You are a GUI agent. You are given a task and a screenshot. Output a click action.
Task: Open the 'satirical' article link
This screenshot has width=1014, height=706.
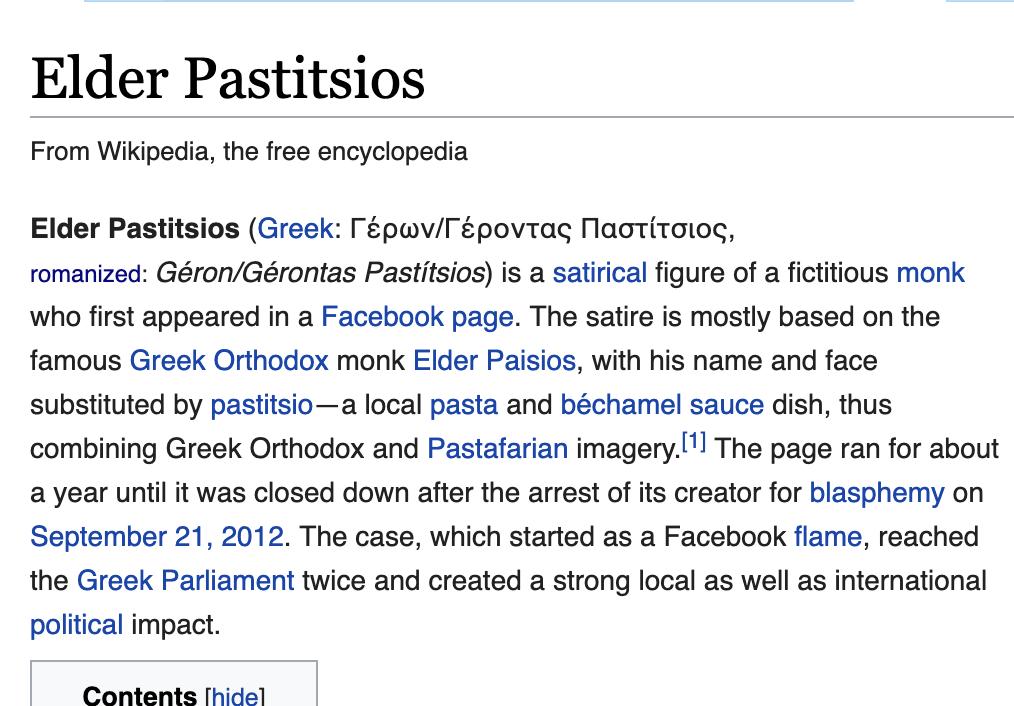[599, 273]
